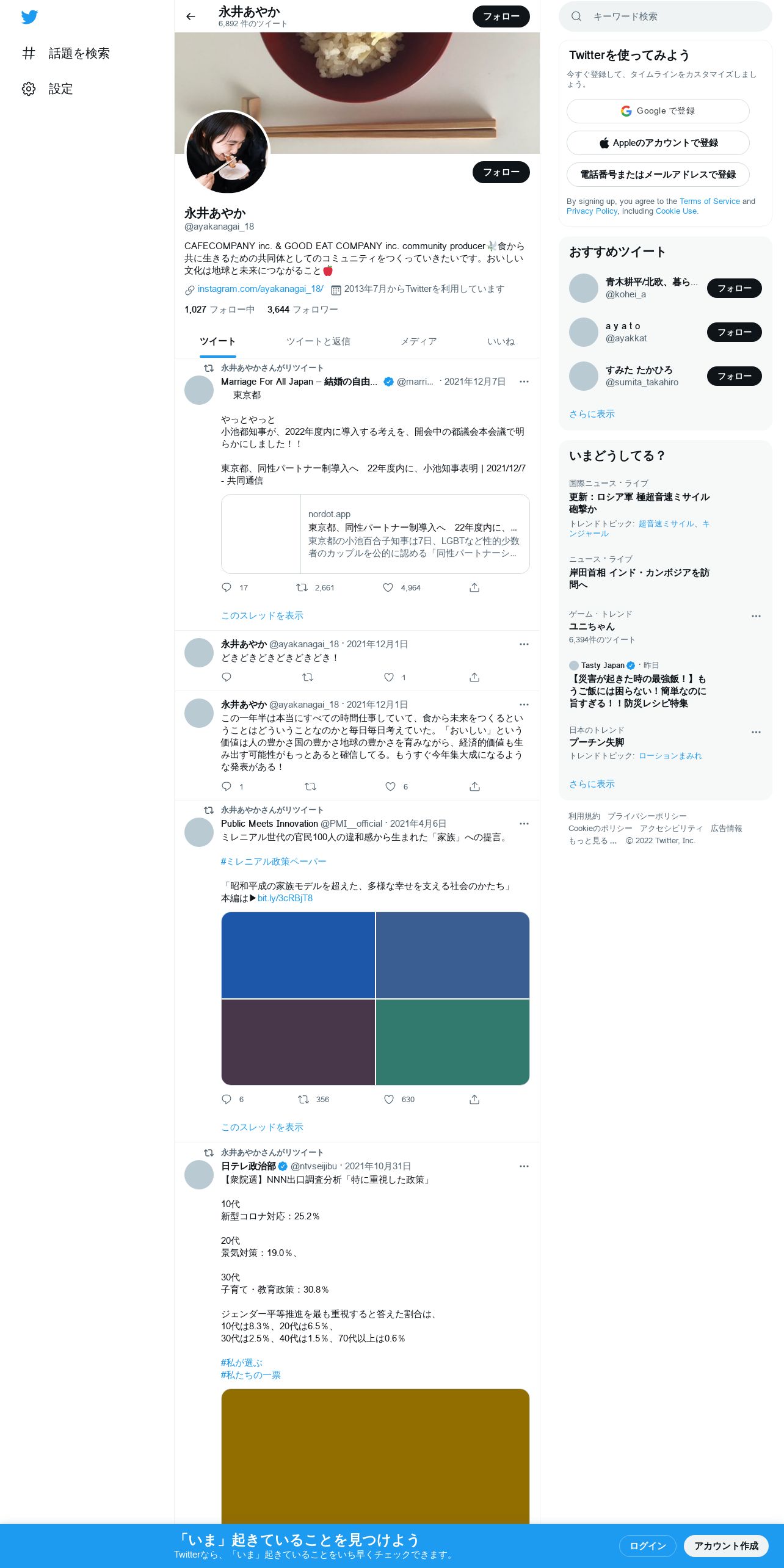The width and height of the screenshot is (784, 1568).
Task: Retweet the この一年半は tweet
Action: coord(310,786)
